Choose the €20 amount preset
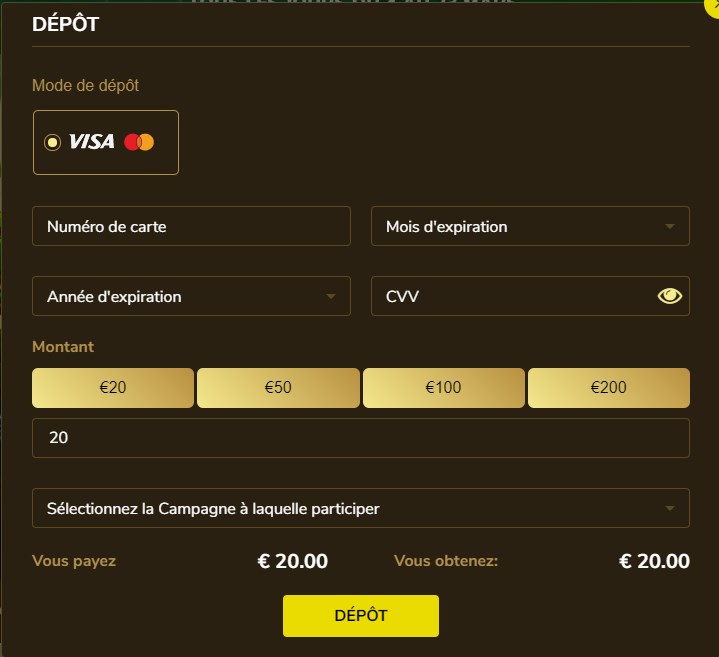The width and height of the screenshot is (719, 657). [x=113, y=388]
